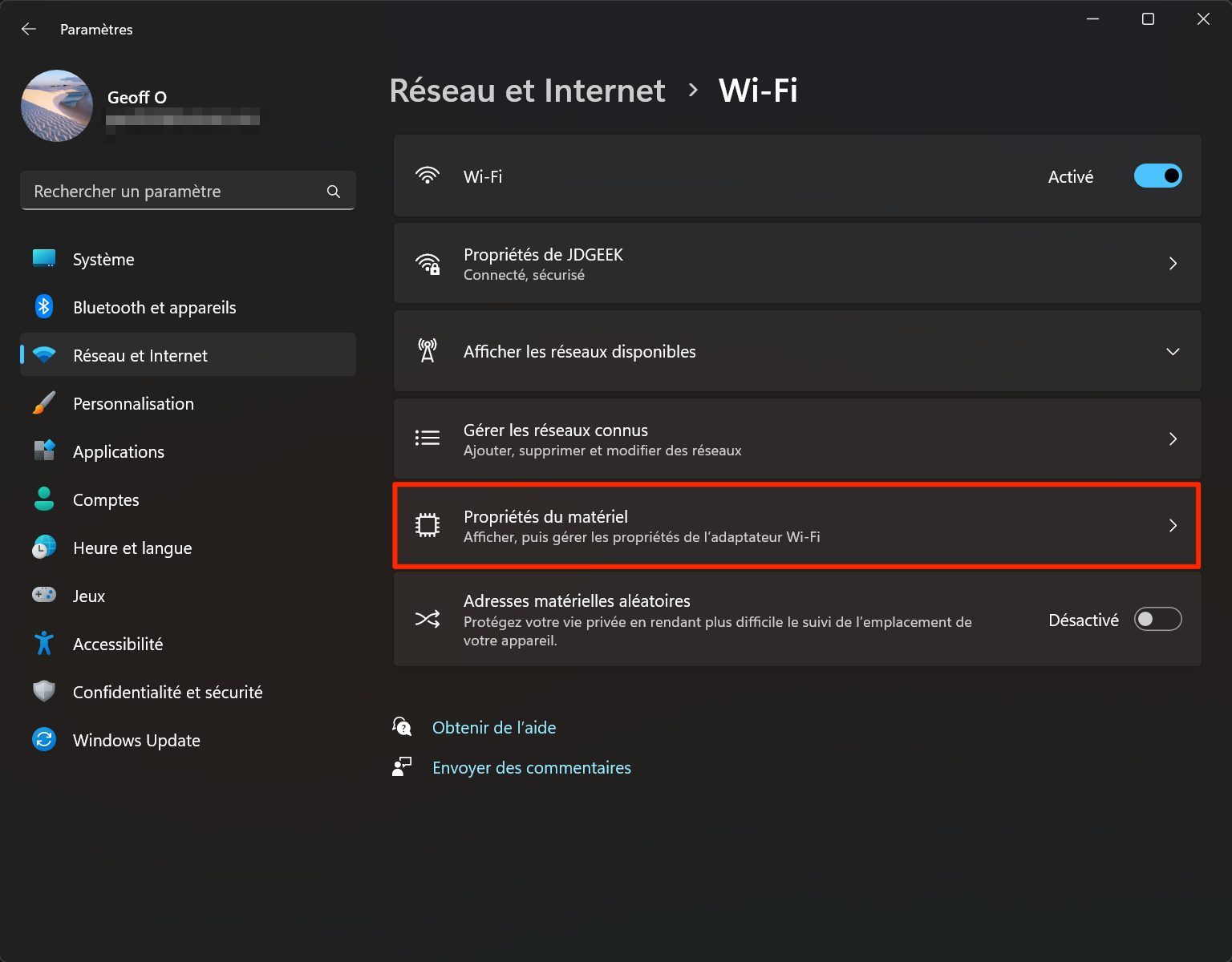Minimize the Paramètres window
Screen dimensions: 1232x962
pyautogui.click(x=1092, y=18)
